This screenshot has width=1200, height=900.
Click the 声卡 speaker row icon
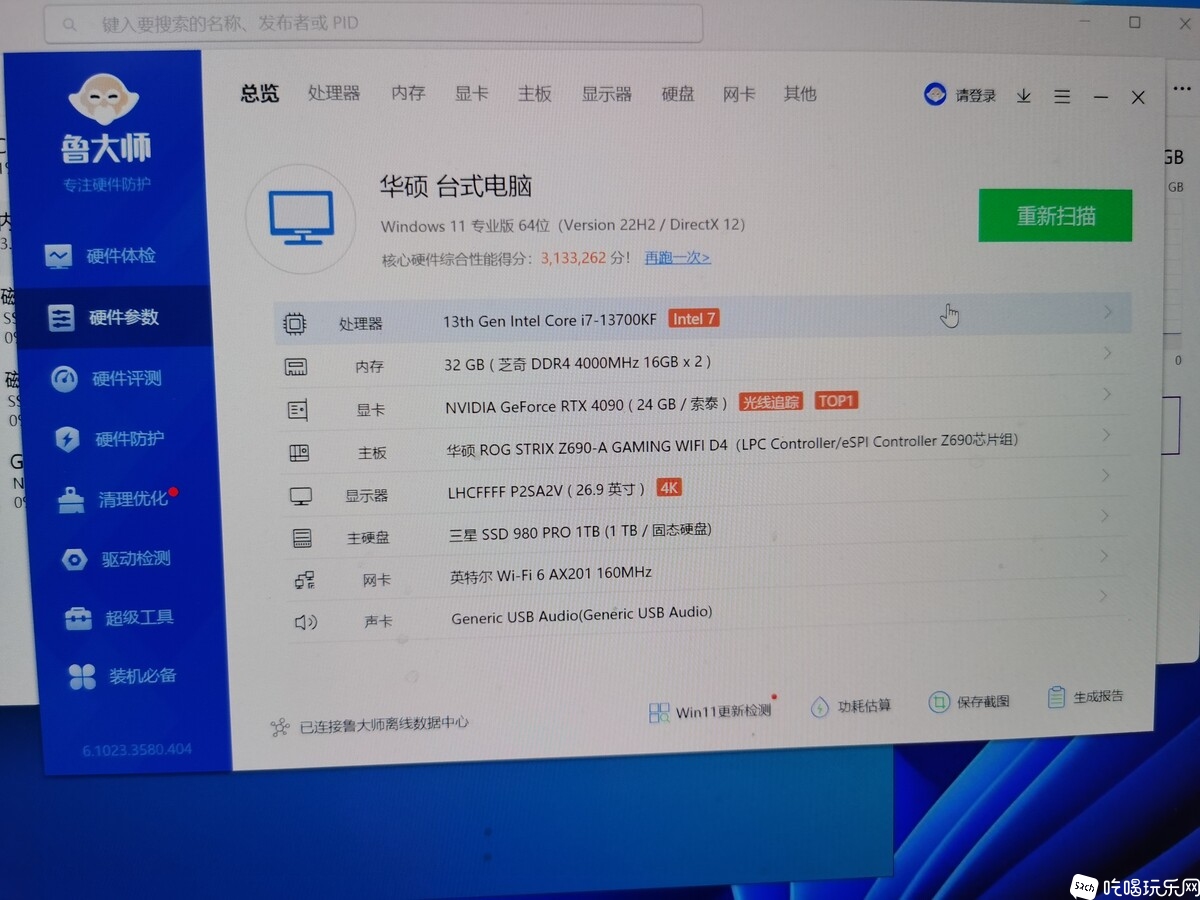tap(305, 622)
